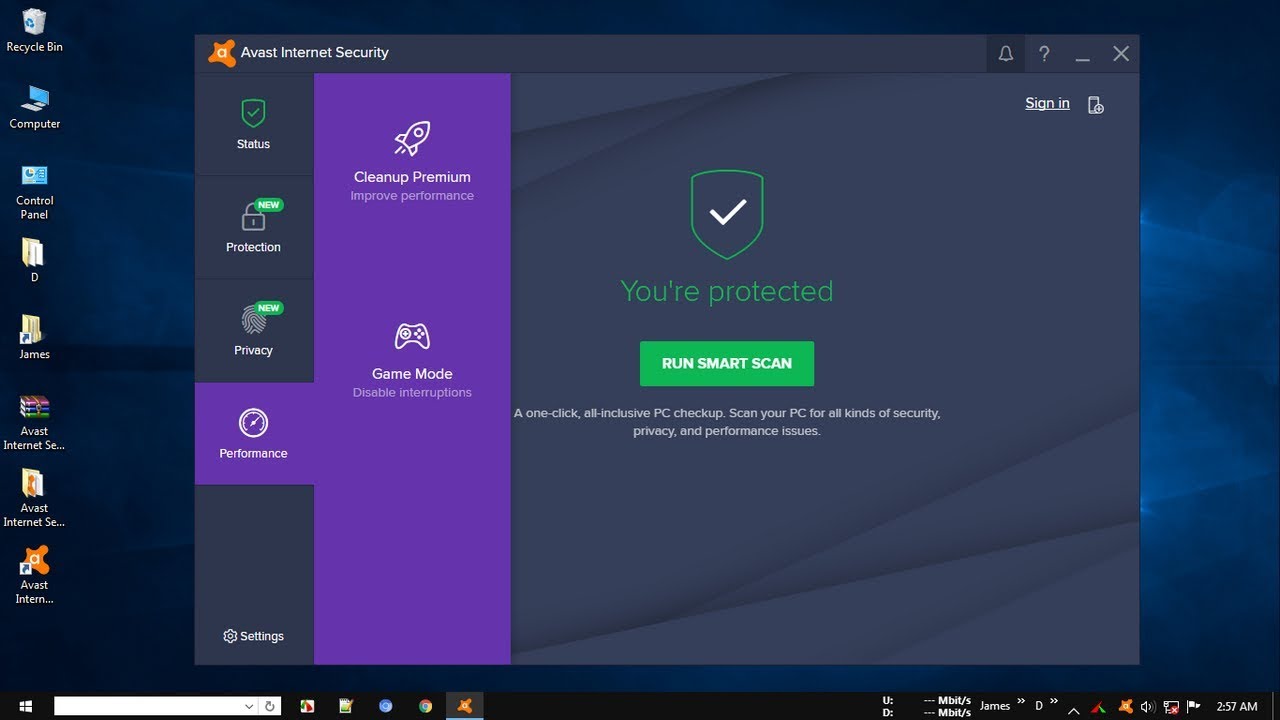Open the notepad taskbar icon
The image size is (1280, 720).
(x=346, y=706)
